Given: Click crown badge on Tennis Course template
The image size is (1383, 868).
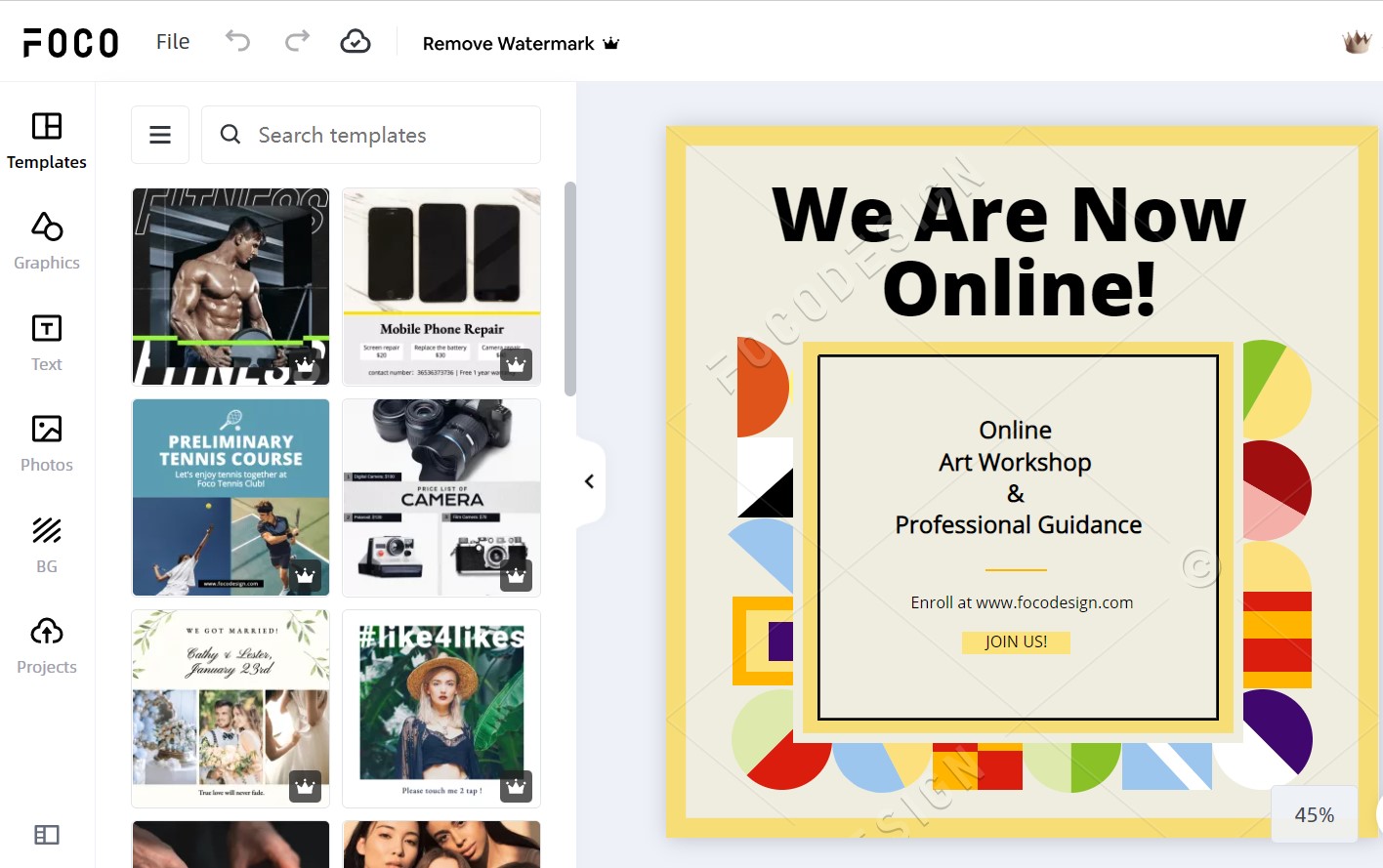Looking at the screenshot, I should point(306,575).
